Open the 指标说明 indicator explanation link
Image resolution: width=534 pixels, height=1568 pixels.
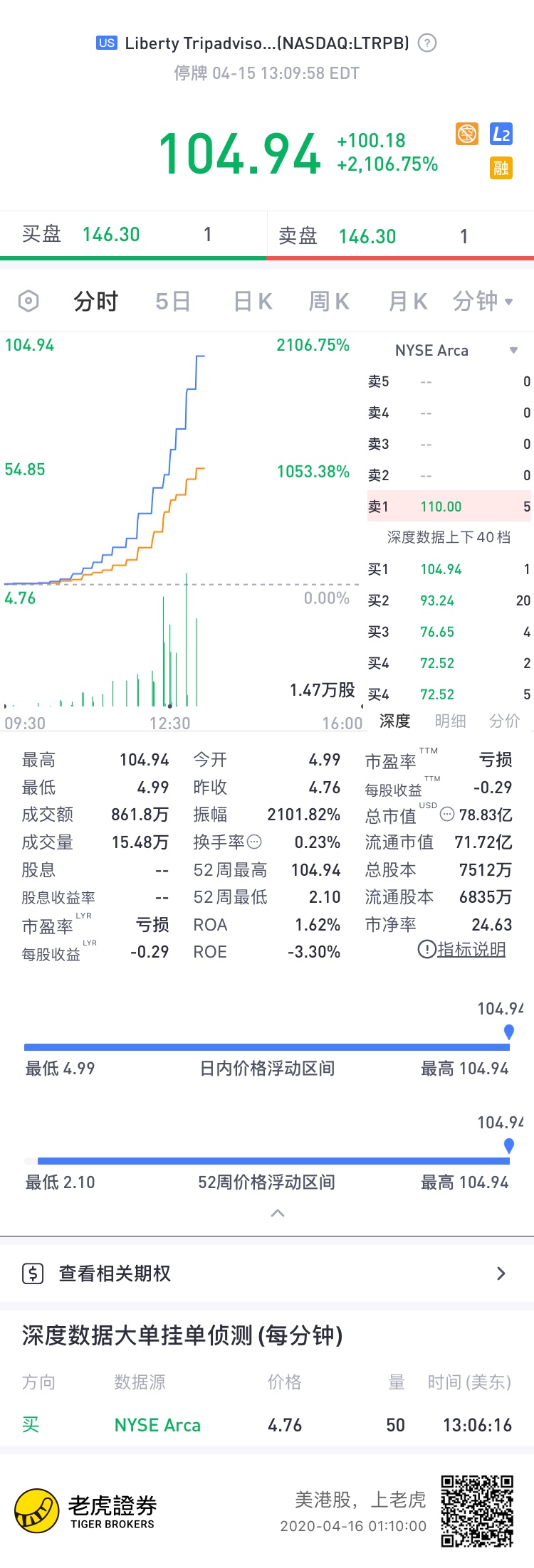click(x=461, y=949)
